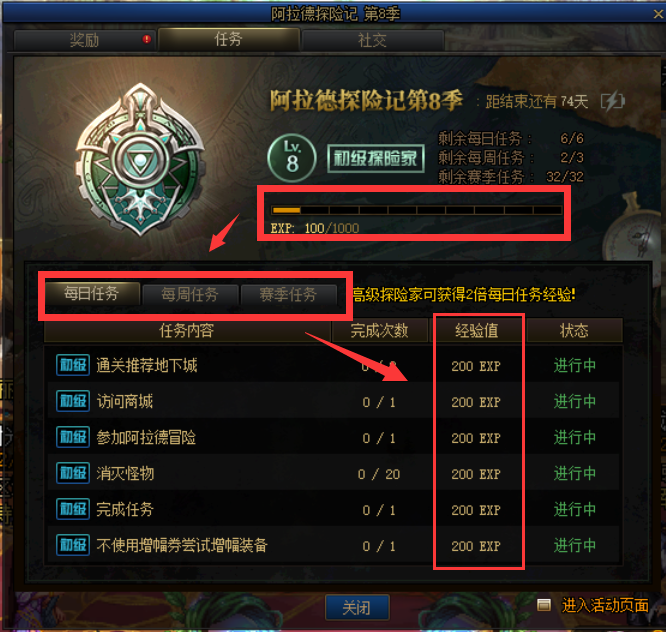This screenshot has width=666, height=632.
Task: Open the 进入活动页面 link
Action: point(605,605)
